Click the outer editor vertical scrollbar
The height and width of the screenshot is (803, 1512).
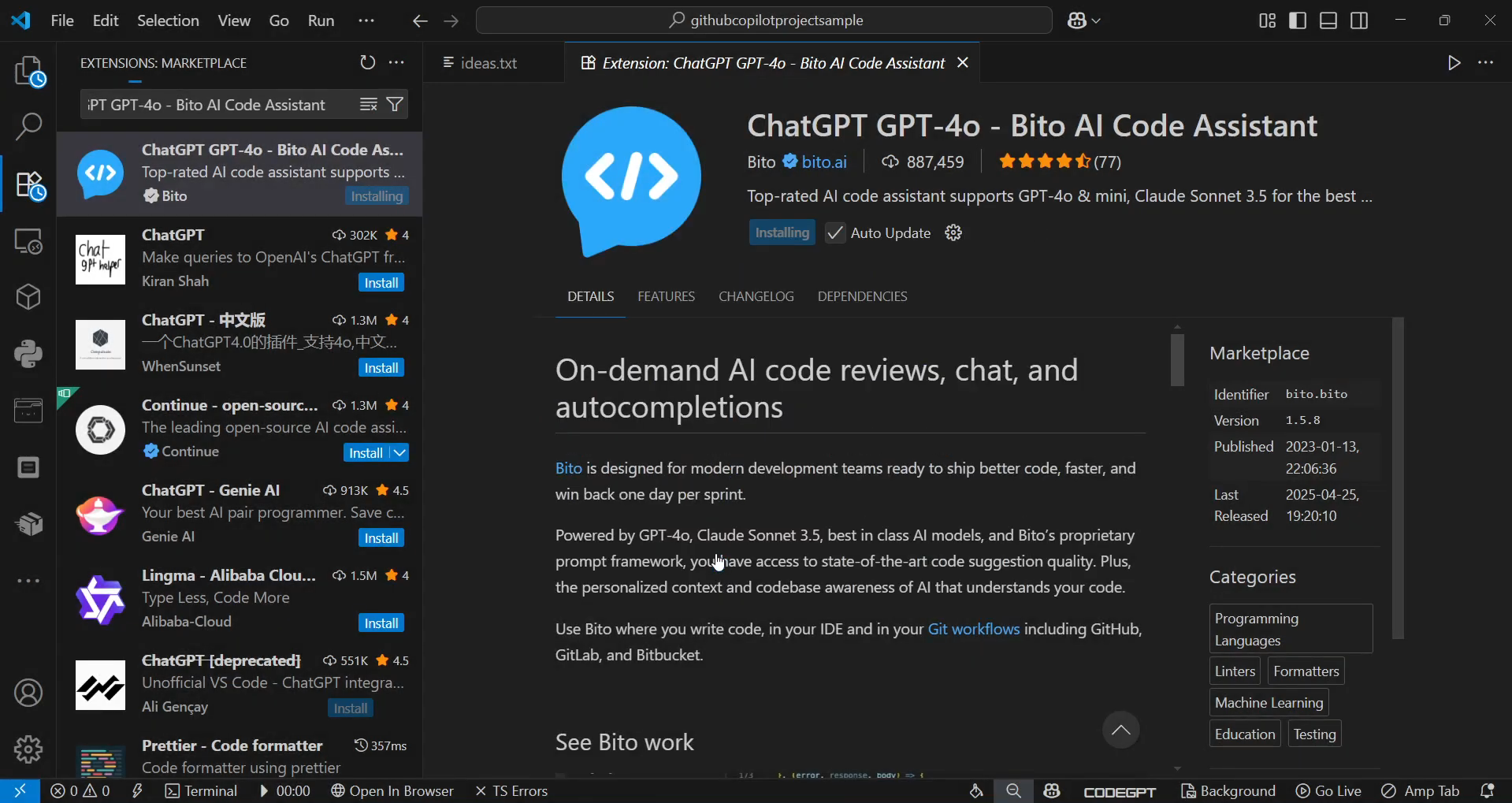[1398, 478]
